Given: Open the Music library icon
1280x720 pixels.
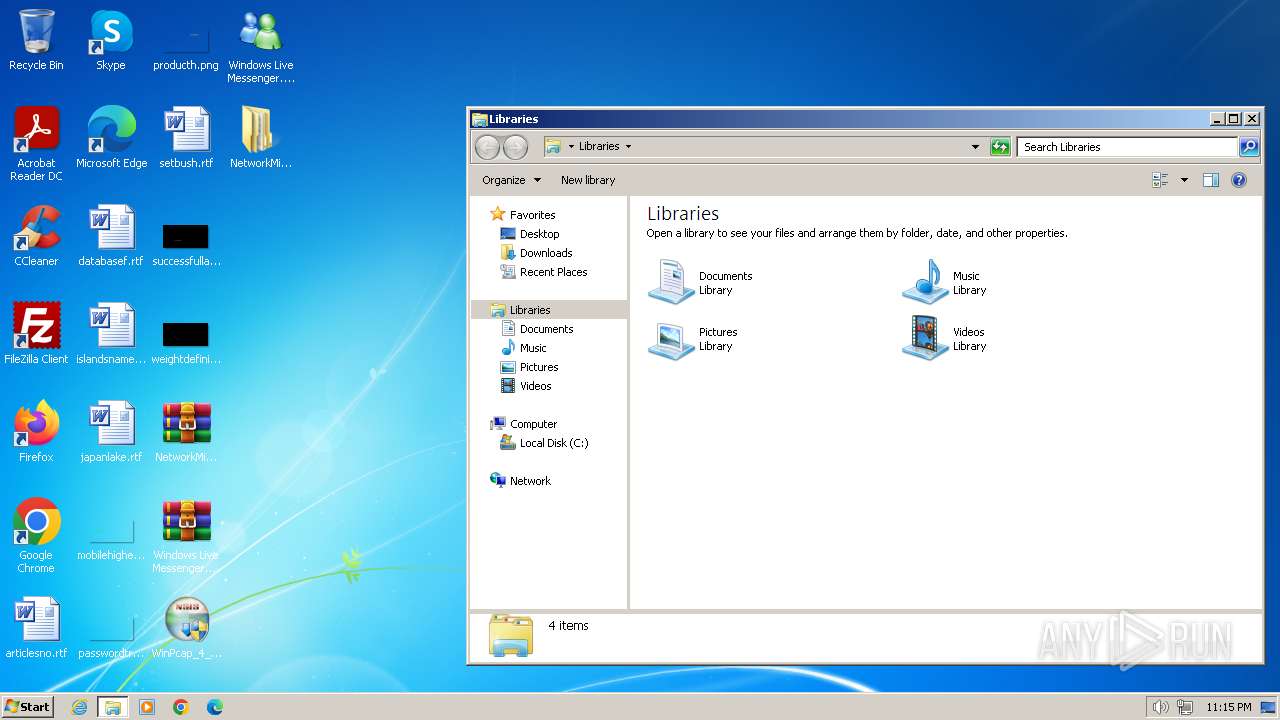Looking at the screenshot, I should pos(925,282).
